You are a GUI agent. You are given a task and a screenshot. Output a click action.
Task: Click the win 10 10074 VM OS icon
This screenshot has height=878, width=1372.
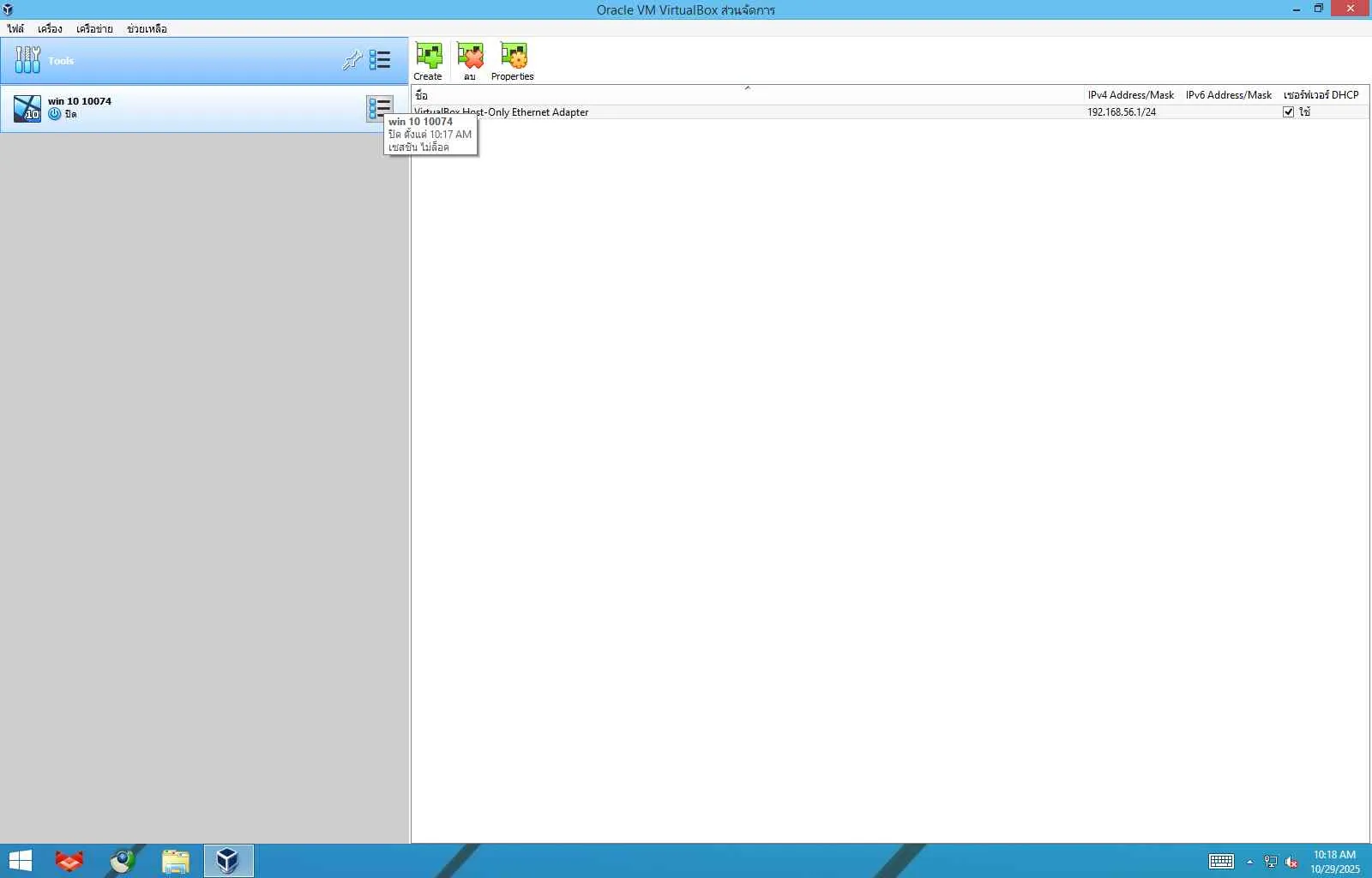[27, 108]
